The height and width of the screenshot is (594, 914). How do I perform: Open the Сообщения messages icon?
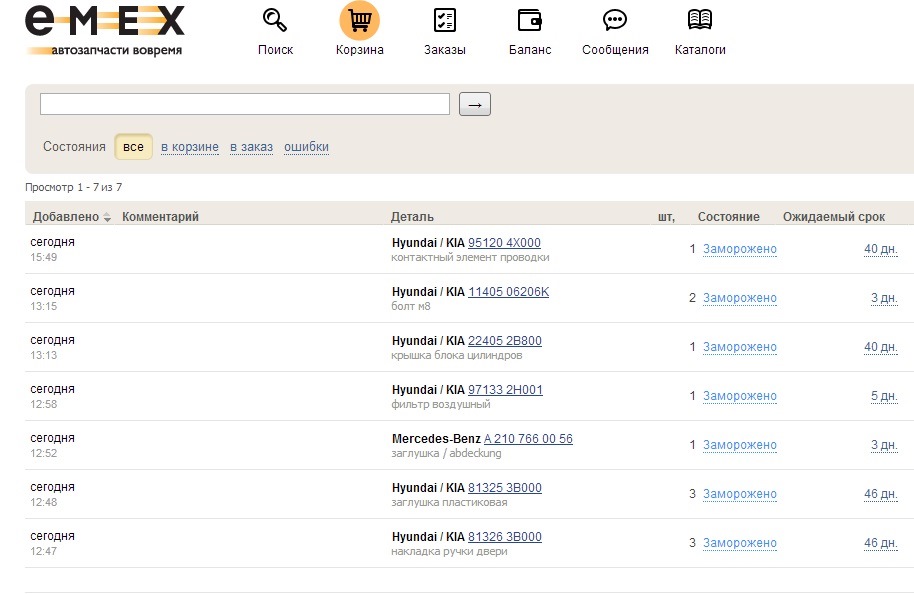coord(615,20)
